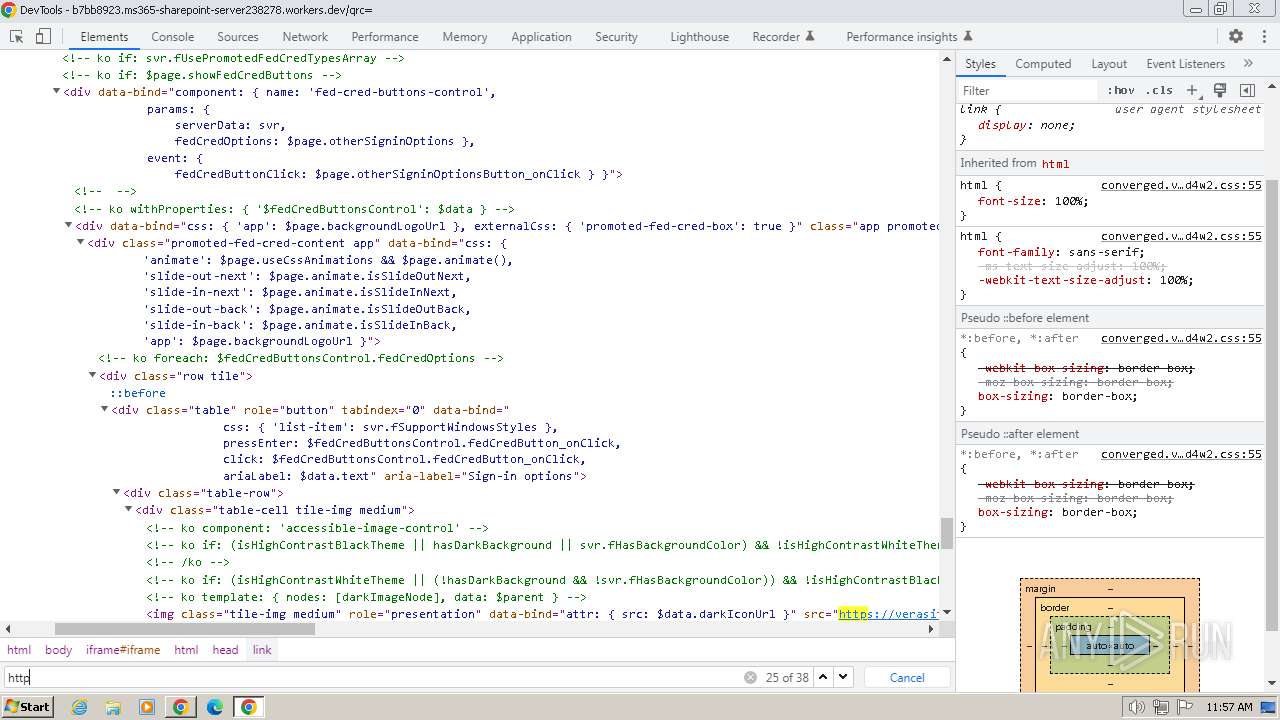Open the Memory tab
This screenshot has height=720, width=1280.
click(x=465, y=36)
